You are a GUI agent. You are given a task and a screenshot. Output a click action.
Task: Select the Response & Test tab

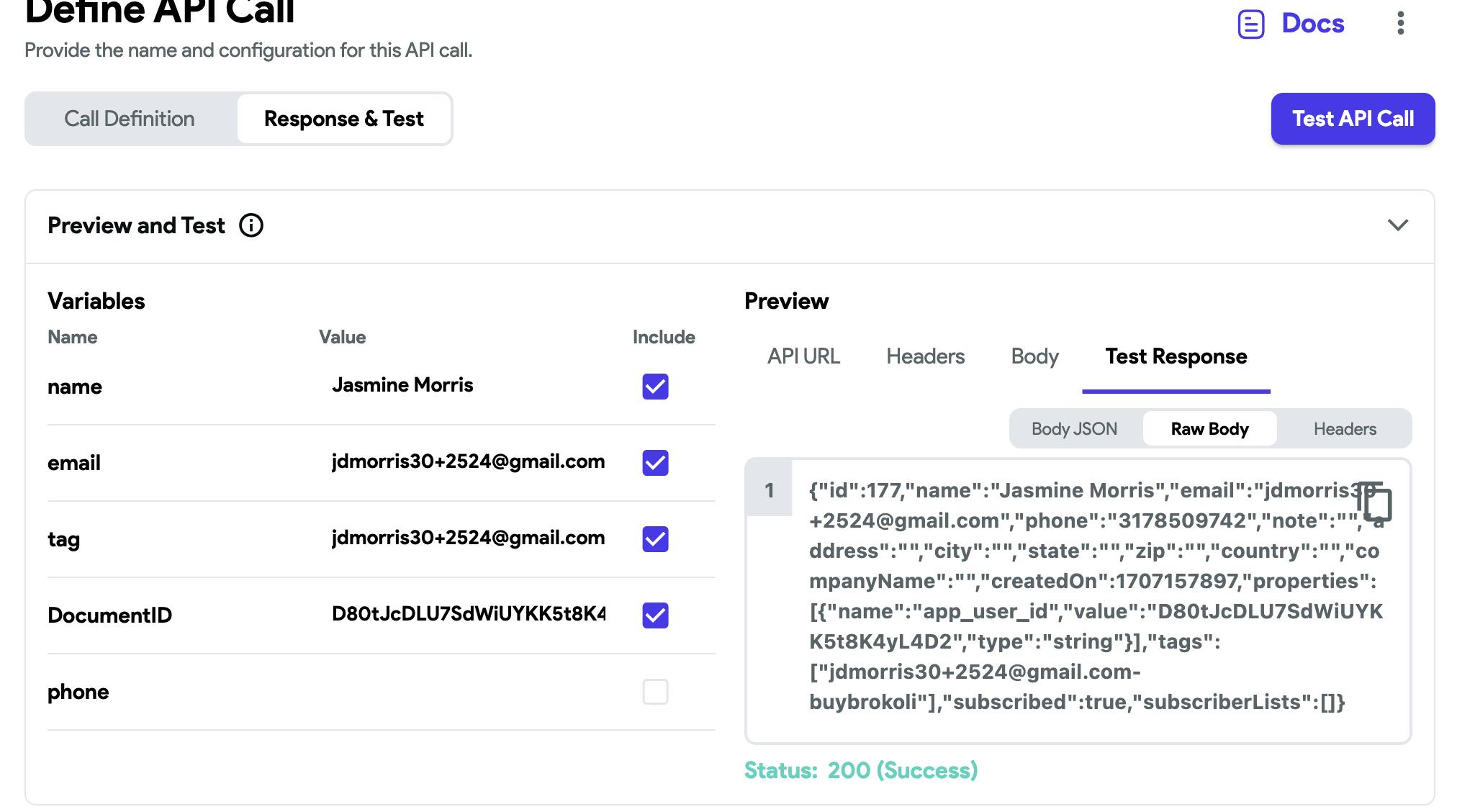pos(343,119)
